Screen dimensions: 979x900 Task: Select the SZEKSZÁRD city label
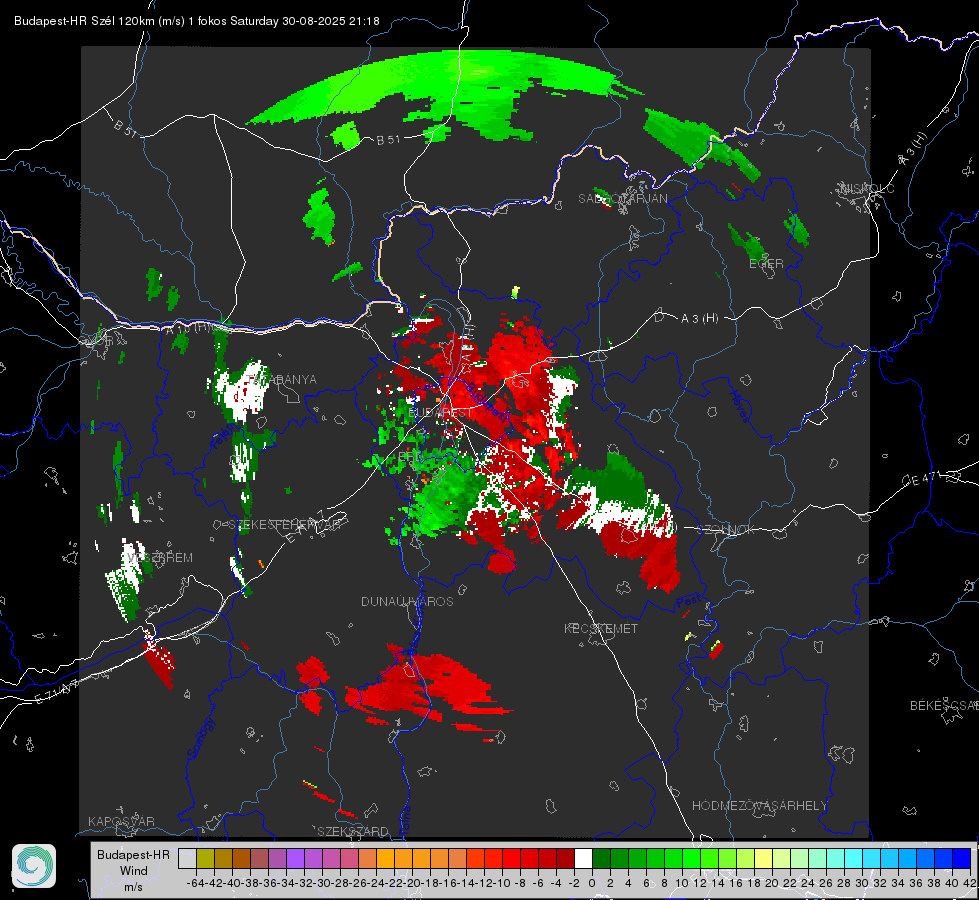tap(353, 831)
